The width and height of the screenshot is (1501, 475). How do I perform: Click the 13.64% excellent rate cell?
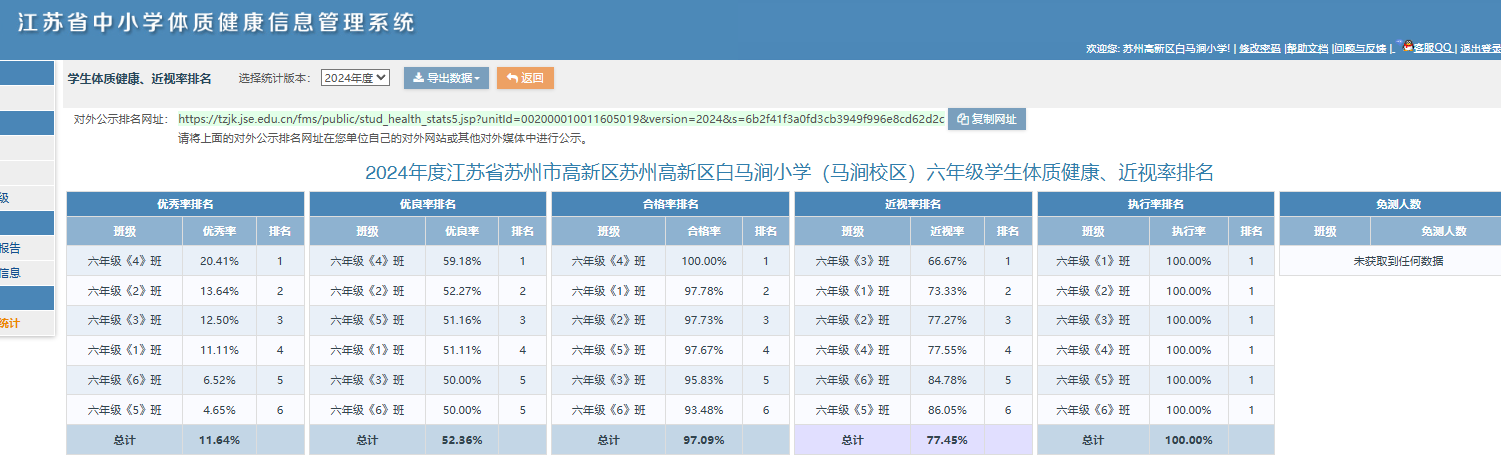pyautogui.click(x=219, y=291)
